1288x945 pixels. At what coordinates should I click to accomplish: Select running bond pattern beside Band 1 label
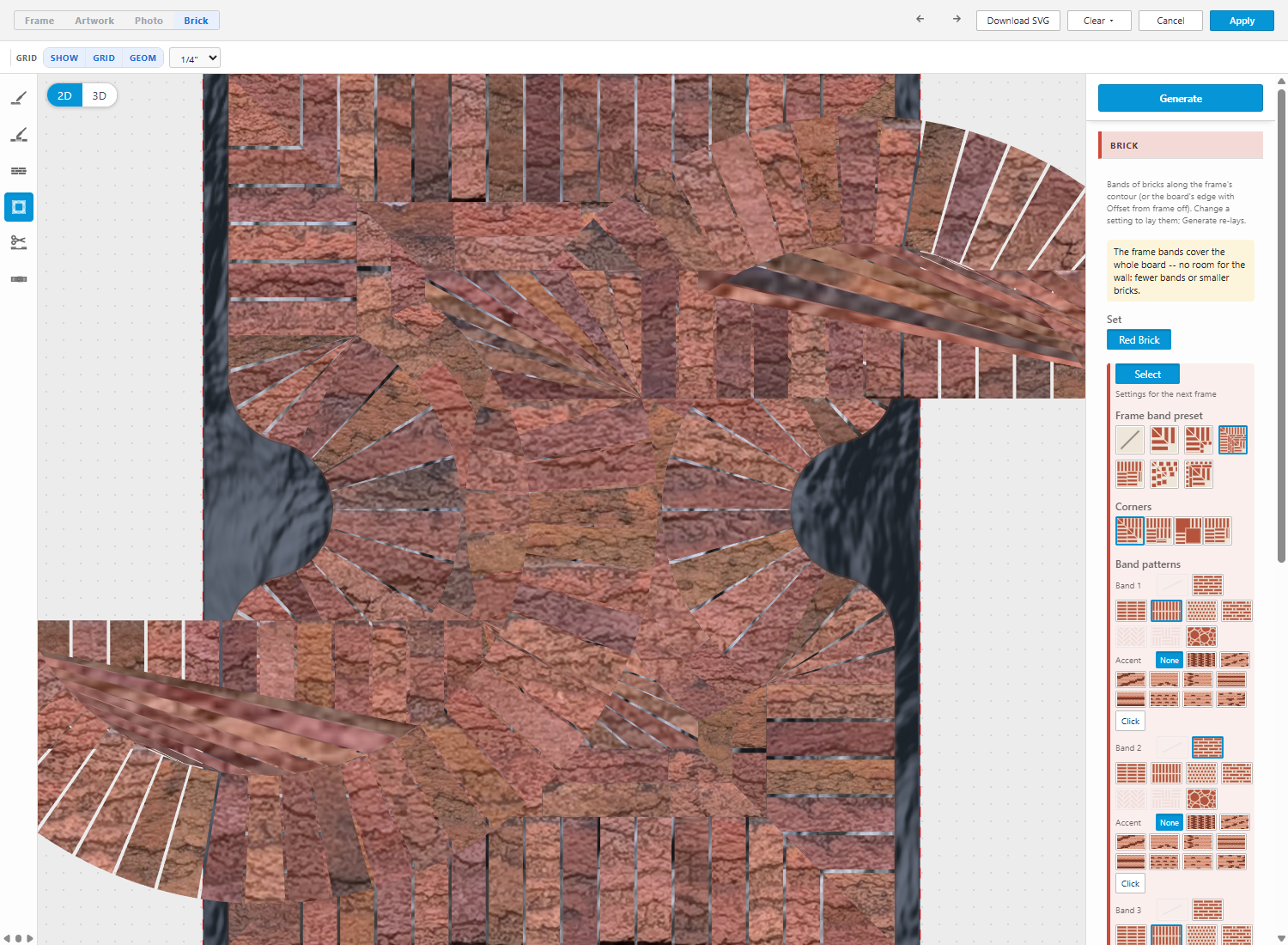pos(1207,585)
